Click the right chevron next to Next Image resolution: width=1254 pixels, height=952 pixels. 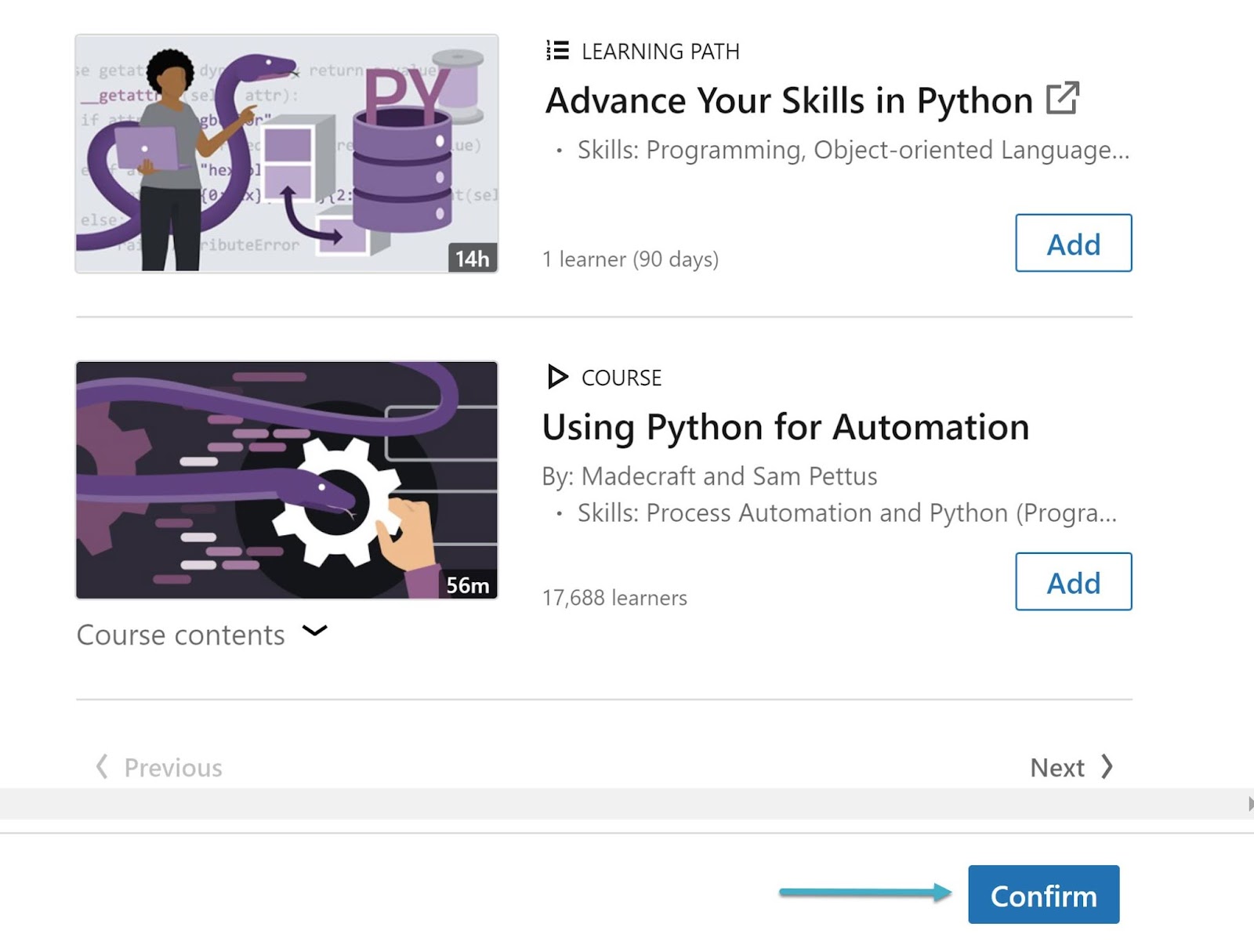tap(1107, 767)
